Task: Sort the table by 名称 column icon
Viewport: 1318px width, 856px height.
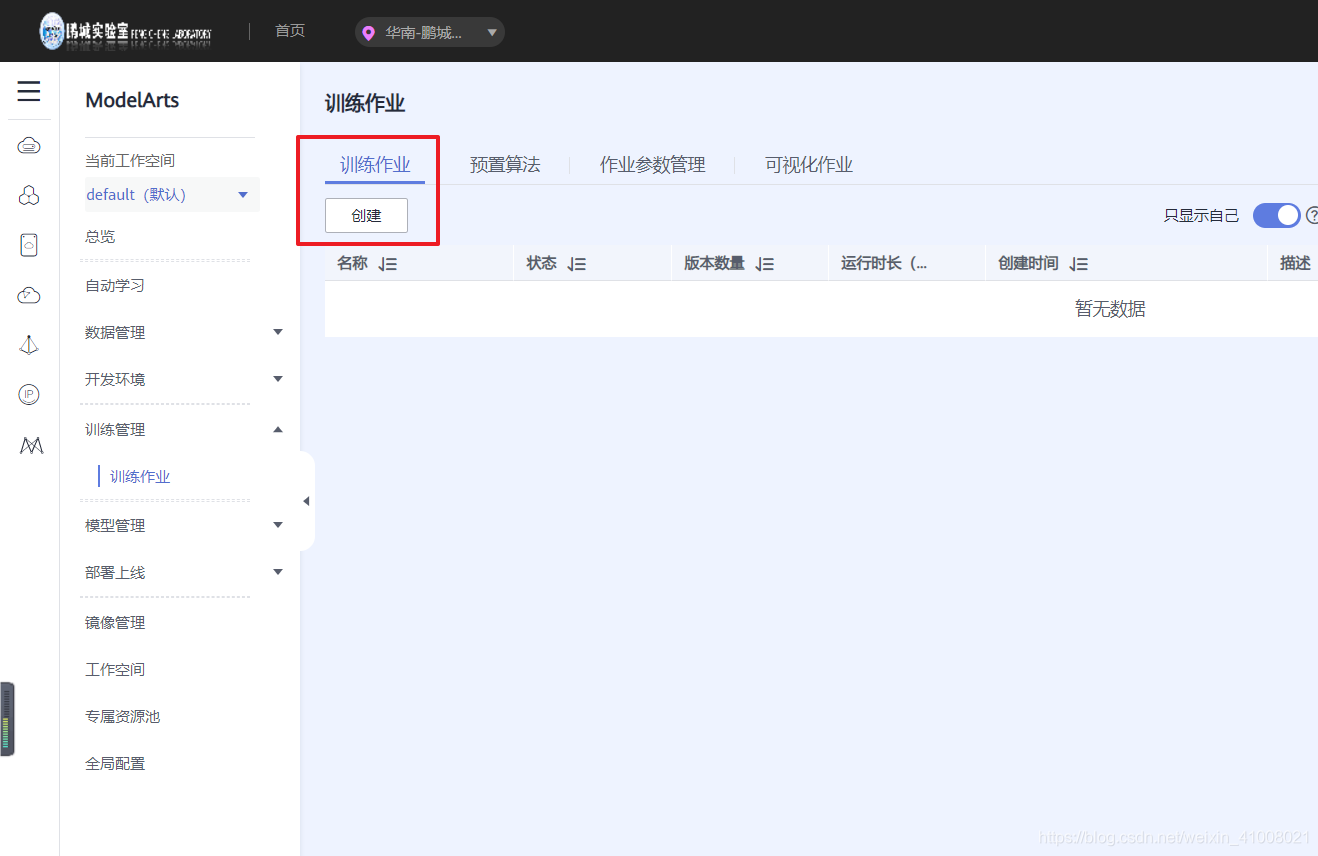Action: (x=389, y=264)
